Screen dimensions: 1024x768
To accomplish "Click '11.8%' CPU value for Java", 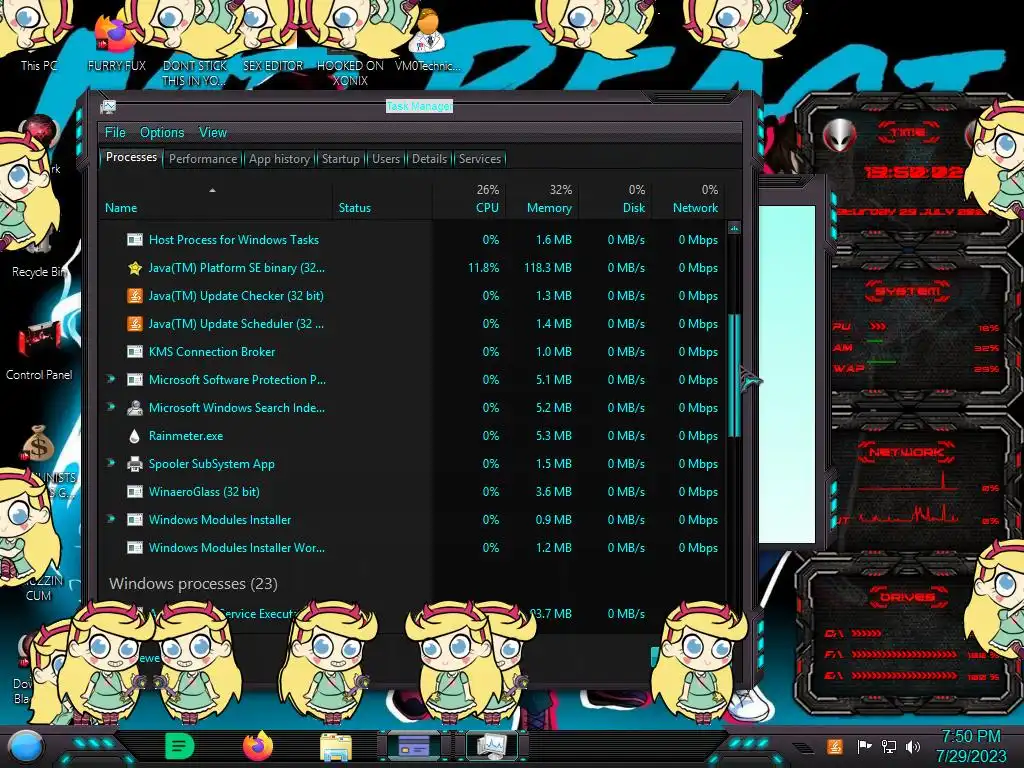I will coord(483,268).
